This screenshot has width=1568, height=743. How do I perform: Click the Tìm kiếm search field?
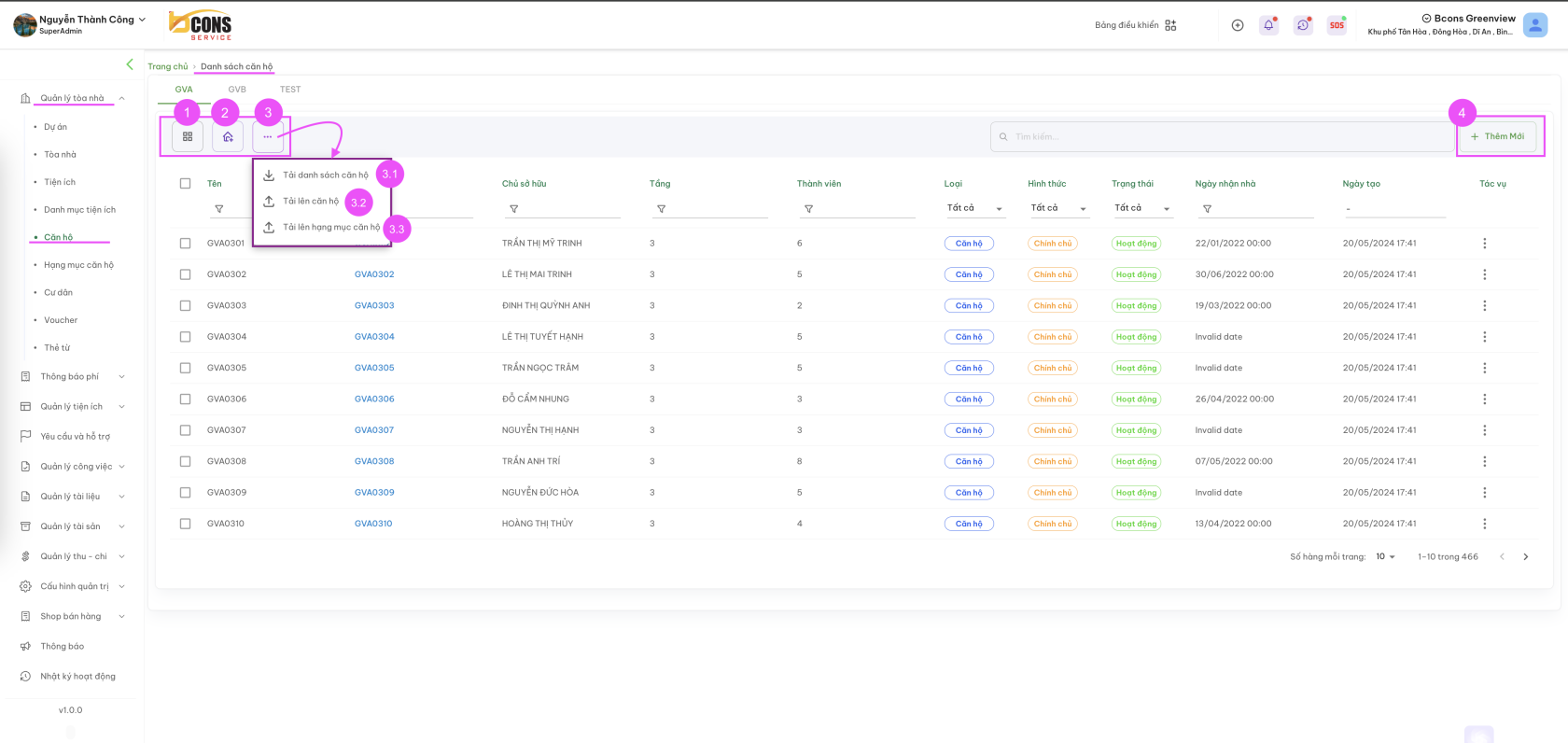point(1223,136)
